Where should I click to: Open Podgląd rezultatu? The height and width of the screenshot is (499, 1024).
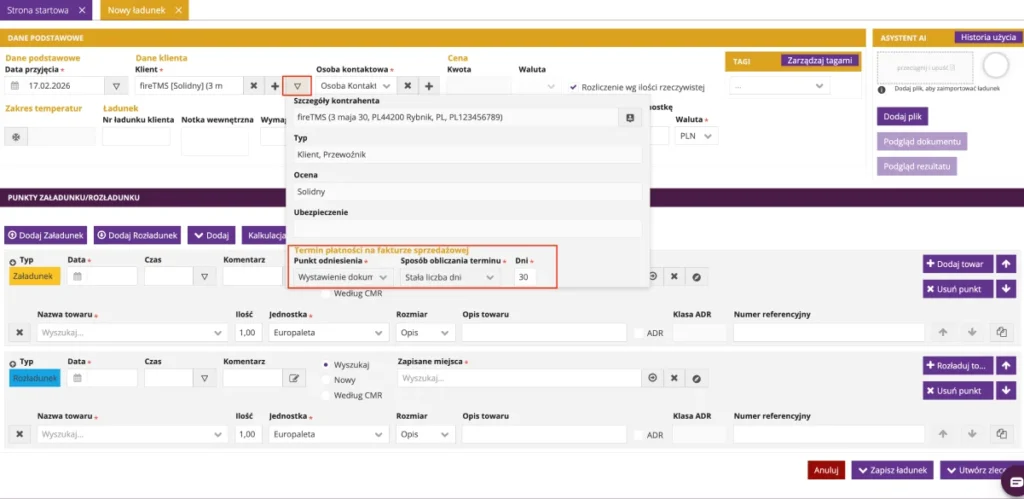917,166
